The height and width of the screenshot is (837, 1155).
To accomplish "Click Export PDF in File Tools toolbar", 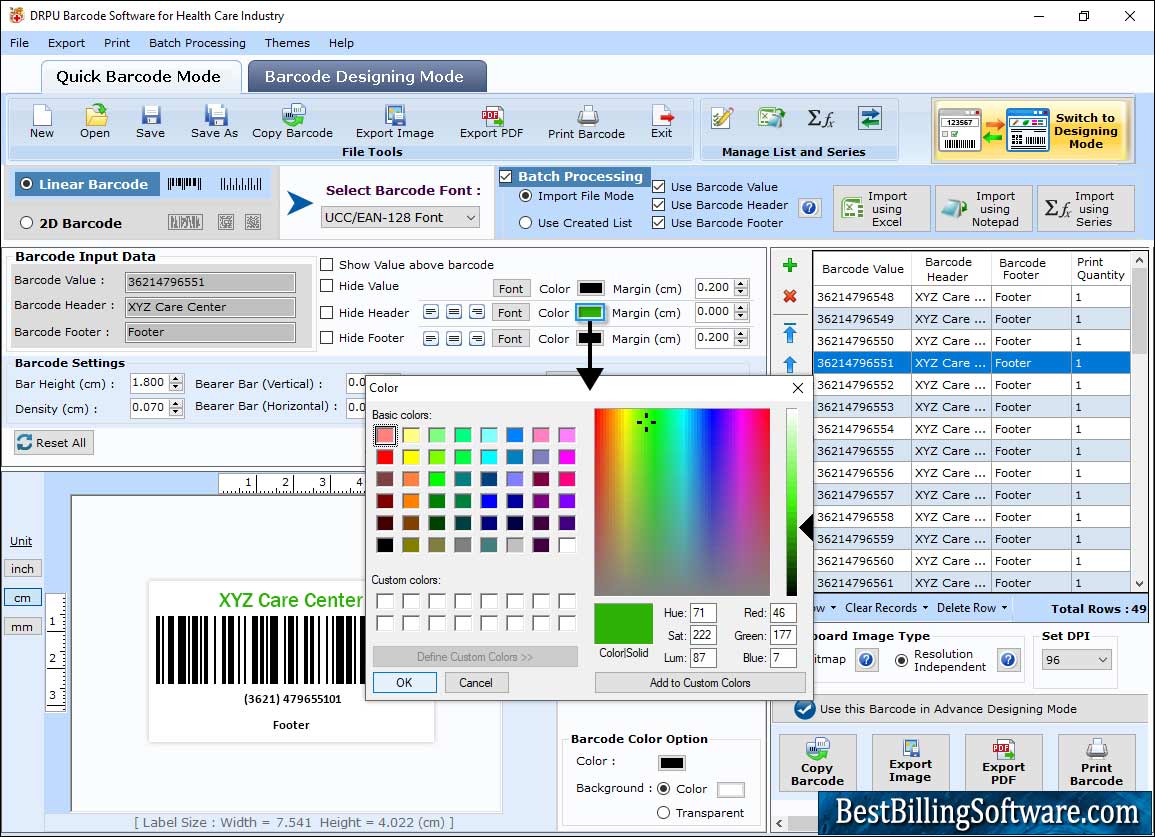I will click(491, 122).
